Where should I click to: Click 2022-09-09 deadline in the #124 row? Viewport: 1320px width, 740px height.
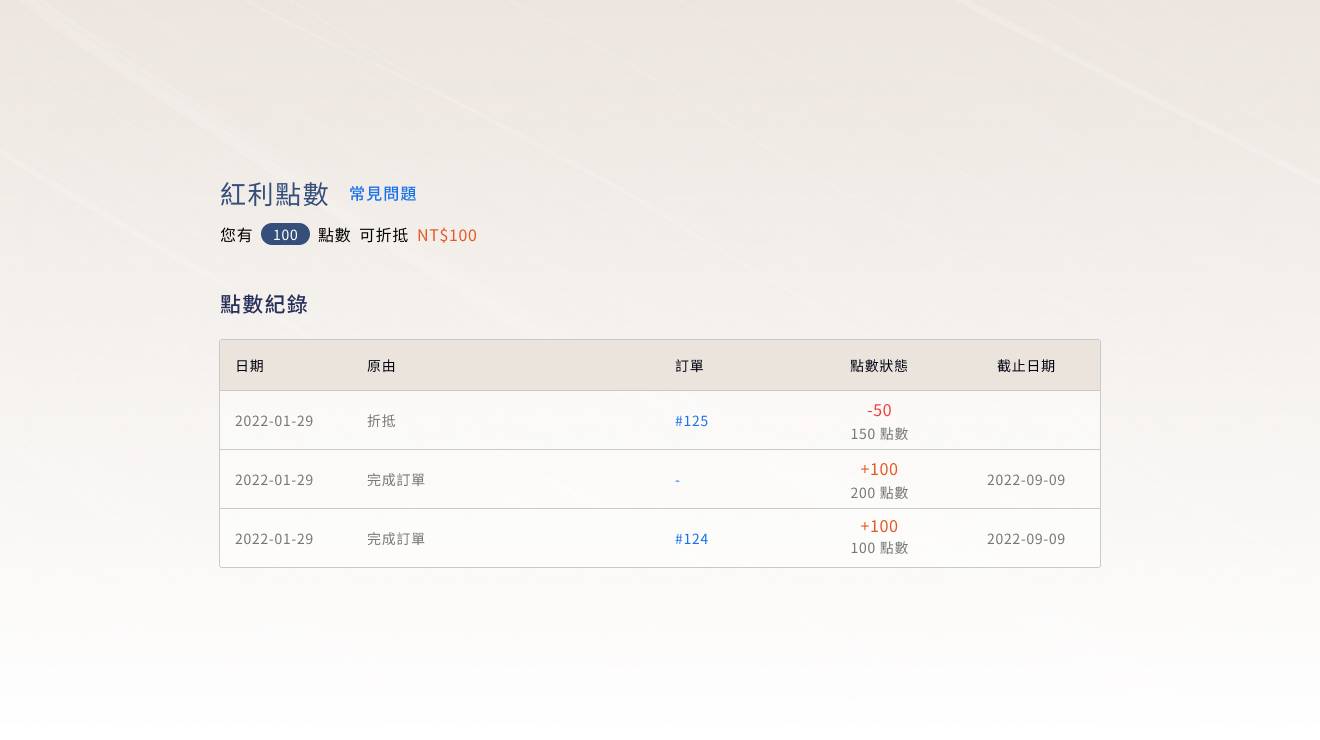(1026, 539)
